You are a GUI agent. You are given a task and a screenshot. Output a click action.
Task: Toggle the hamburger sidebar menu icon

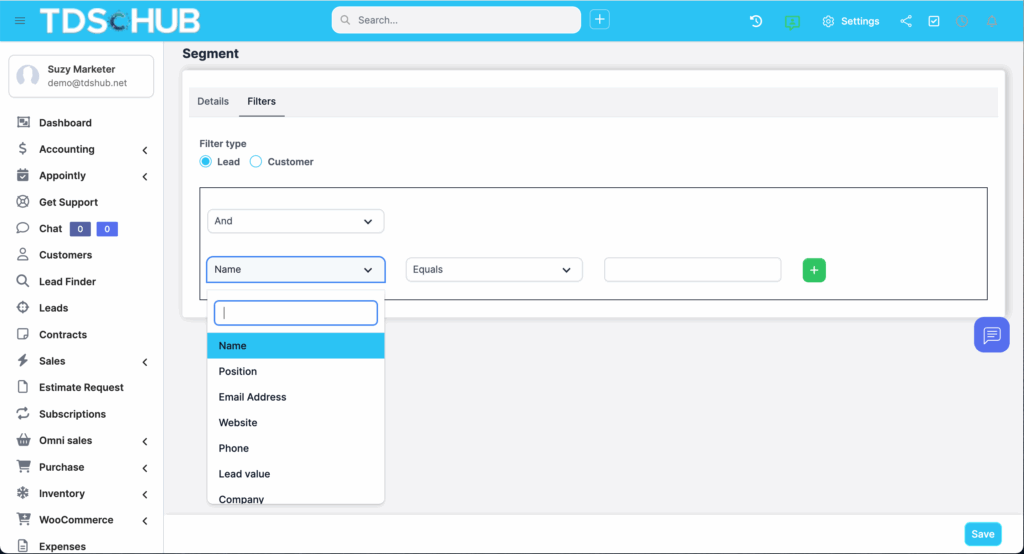(x=20, y=21)
